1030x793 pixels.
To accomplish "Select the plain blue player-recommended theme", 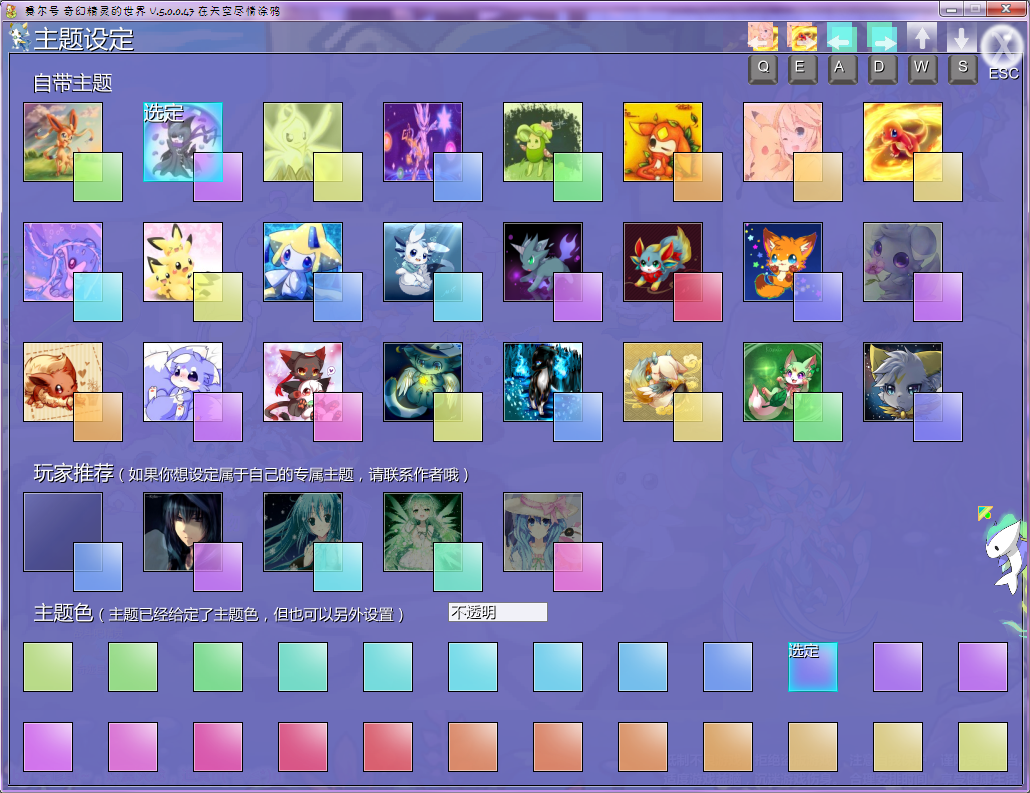I will point(63,532).
